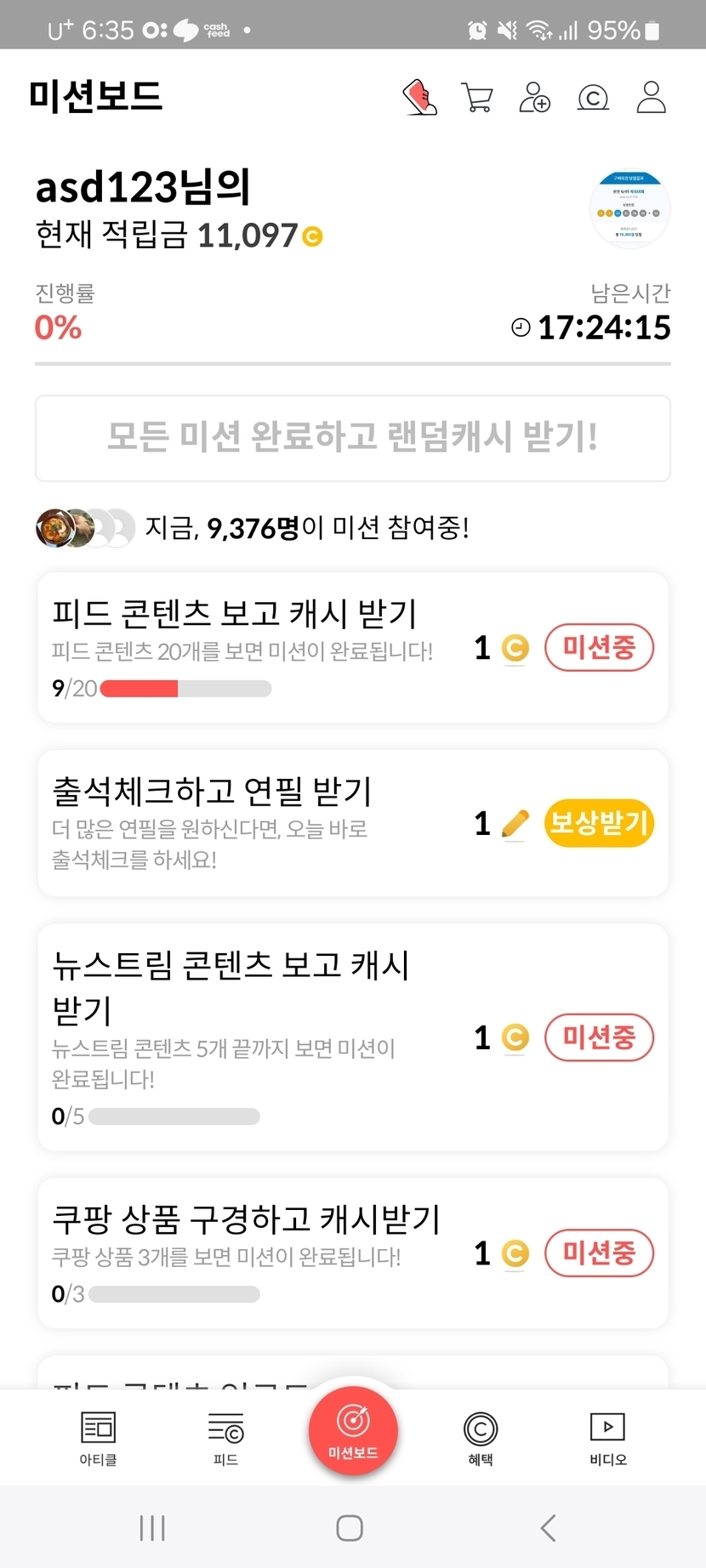Viewport: 706px width, 1568px height.
Task: Open the red sneaker step-counter icon
Action: pos(419,98)
